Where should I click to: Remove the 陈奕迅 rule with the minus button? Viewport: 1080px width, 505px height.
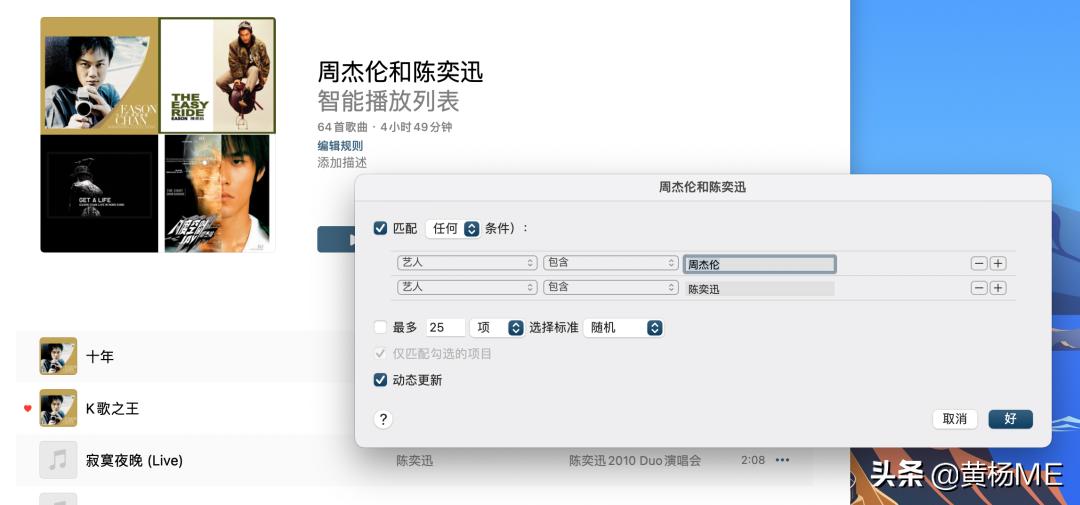(979, 288)
